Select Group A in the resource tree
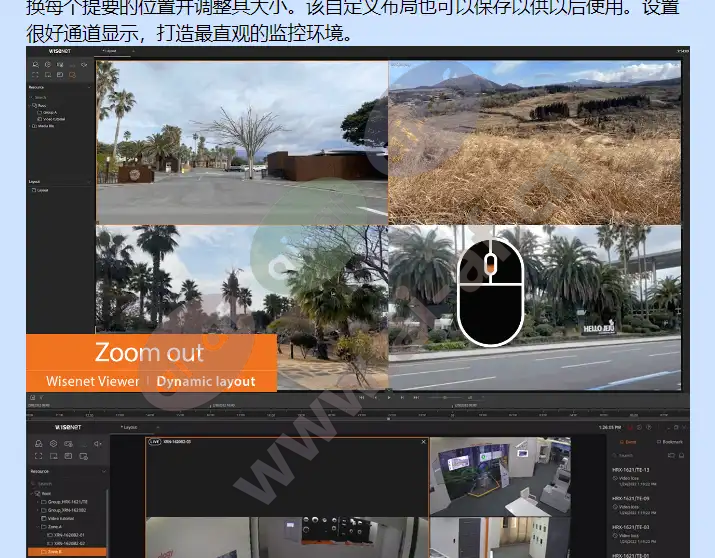Image resolution: width=715 pixels, height=558 pixels. pyautogui.click(x=48, y=111)
